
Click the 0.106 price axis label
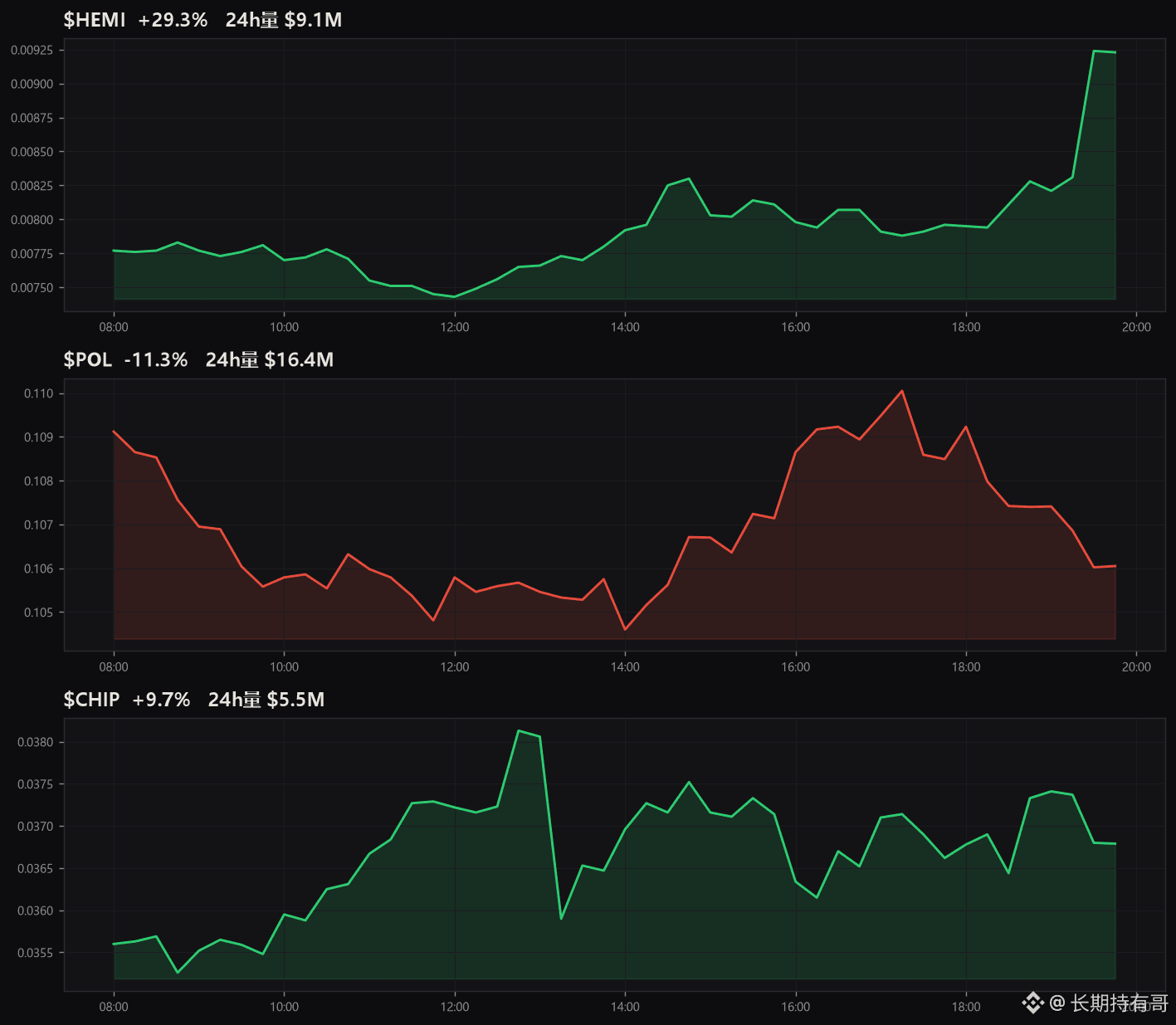[38, 569]
